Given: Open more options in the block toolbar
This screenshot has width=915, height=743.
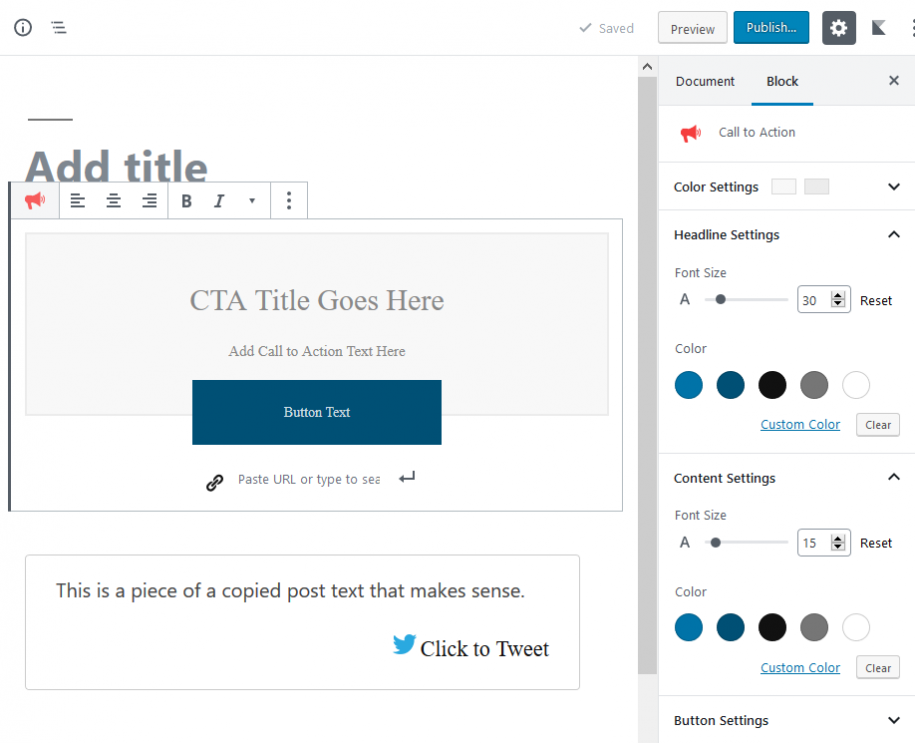Looking at the screenshot, I should pos(288,200).
